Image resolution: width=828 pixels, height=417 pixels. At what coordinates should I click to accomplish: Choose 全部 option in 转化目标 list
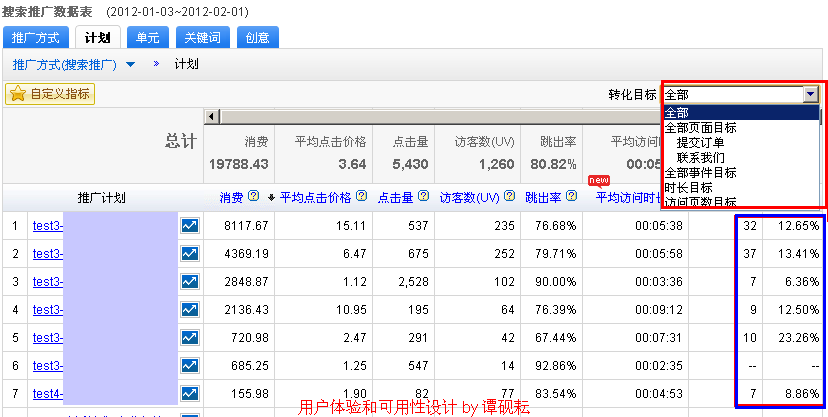[741, 112]
